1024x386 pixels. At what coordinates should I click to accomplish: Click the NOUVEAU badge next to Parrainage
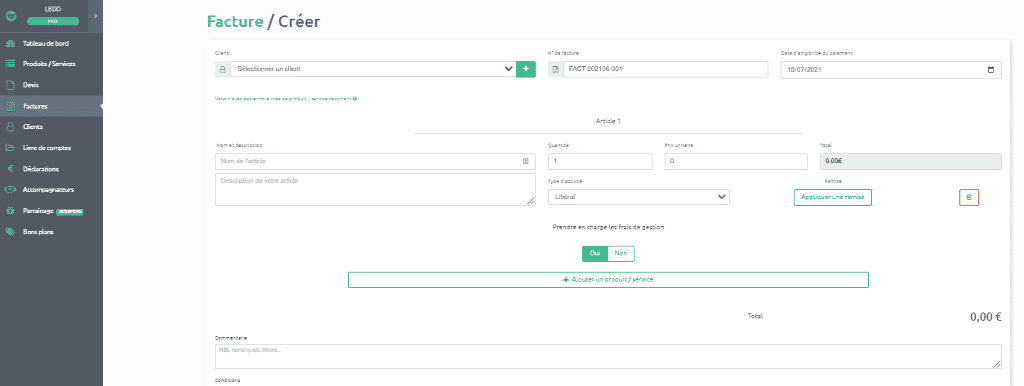pyautogui.click(x=70, y=212)
